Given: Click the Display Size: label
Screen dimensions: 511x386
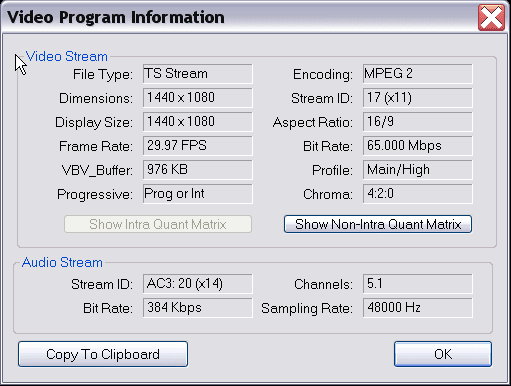Looking at the screenshot, I should click(94, 123).
